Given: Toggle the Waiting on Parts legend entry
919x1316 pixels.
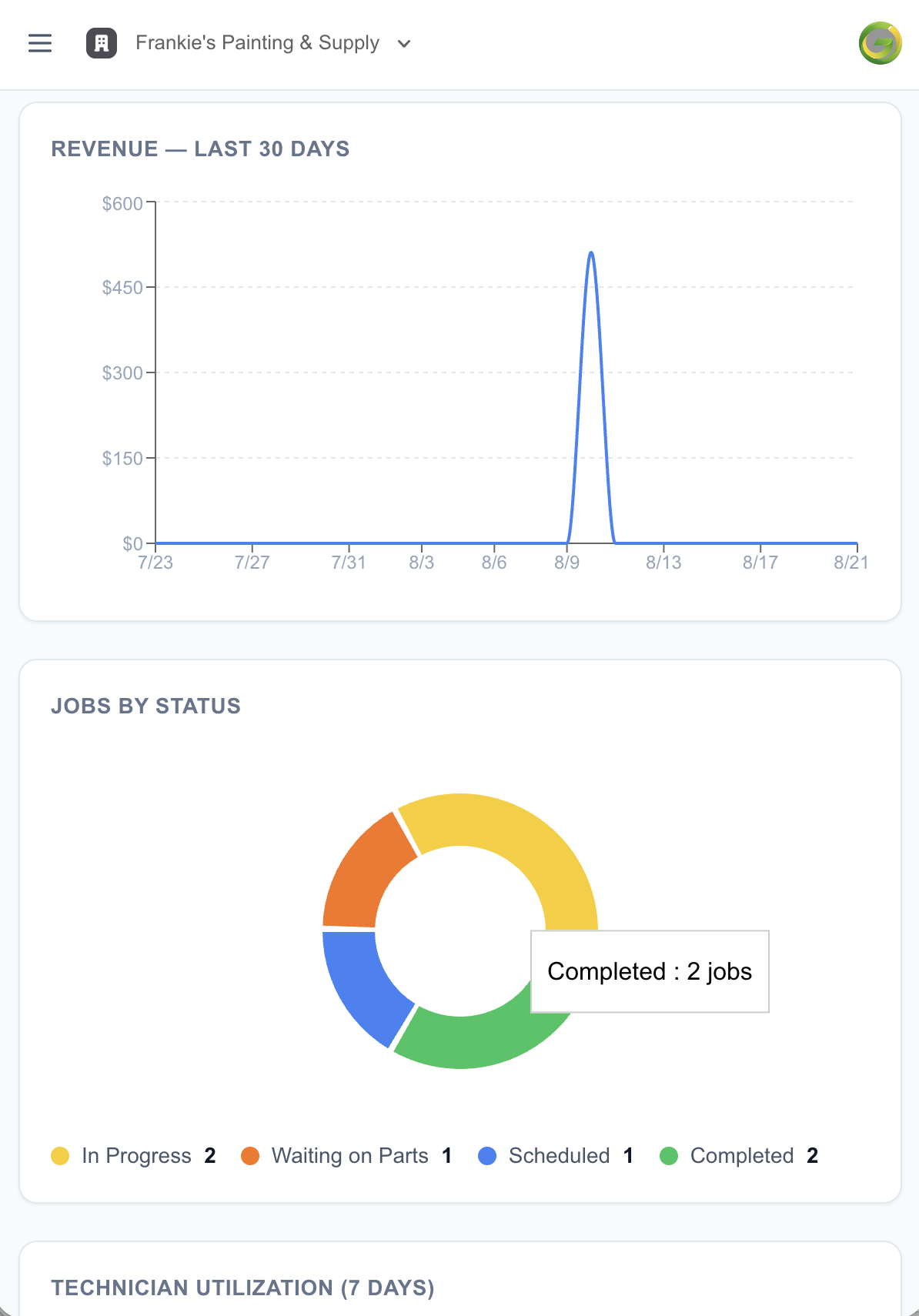Looking at the screenshot, I should coord(346,1156).
